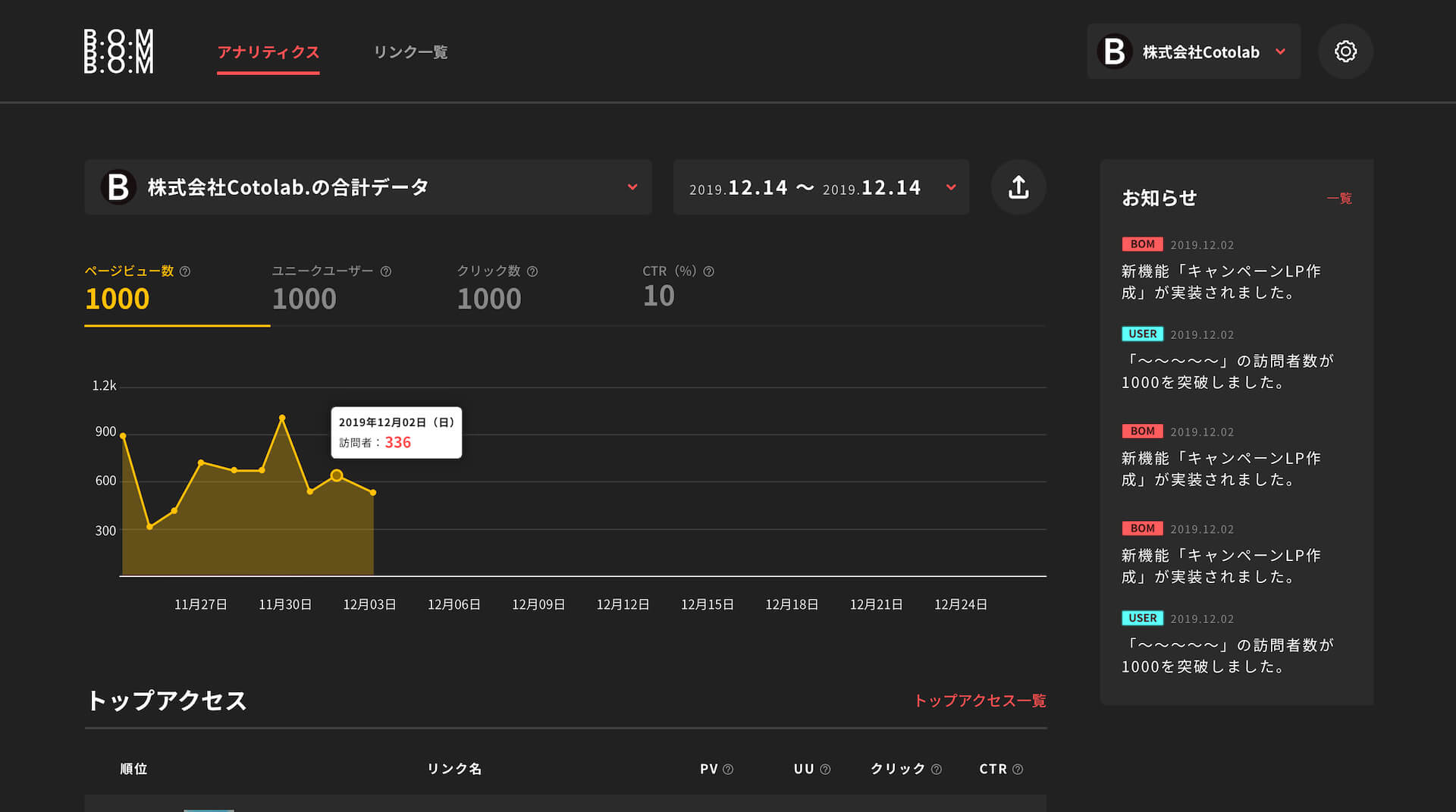This screenshot has height=812, width=1456.
Task: Click help icon beside ページビュー数
Action: point(185,271)
